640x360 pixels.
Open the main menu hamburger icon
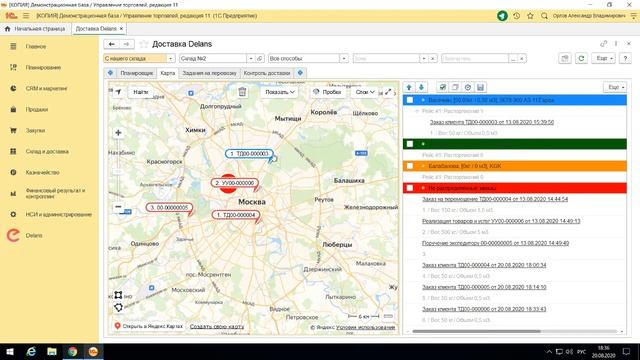pos(26,16)
